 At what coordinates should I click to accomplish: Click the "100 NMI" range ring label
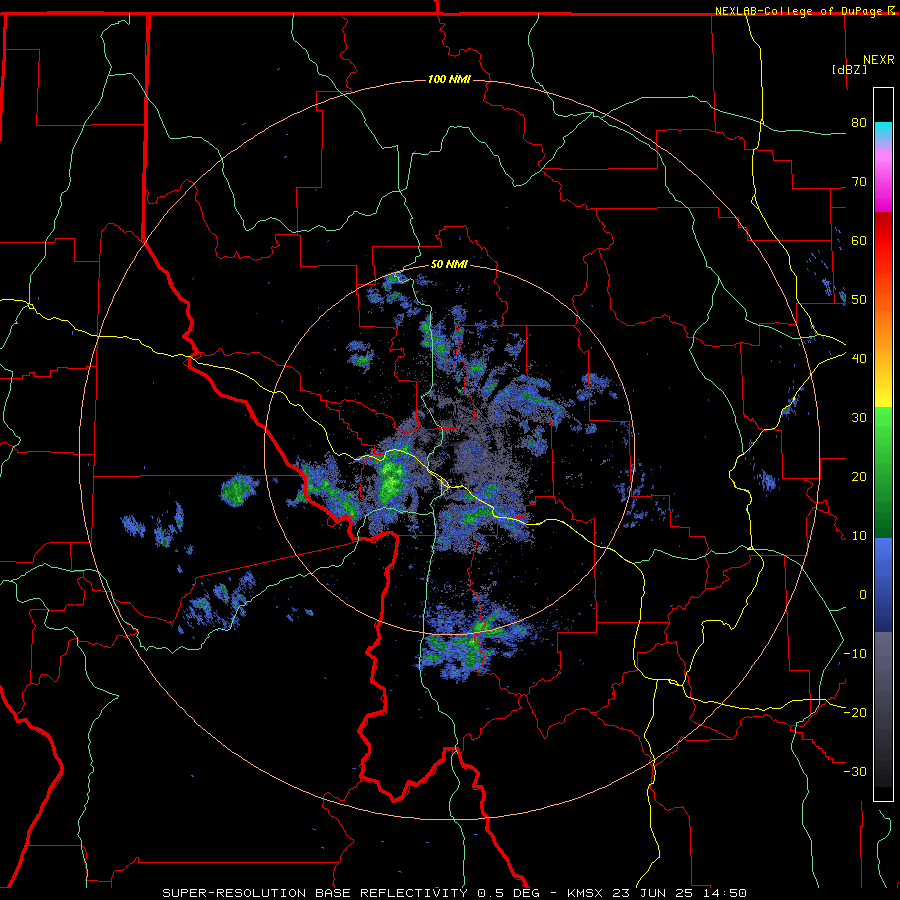[x=449, y=79]
